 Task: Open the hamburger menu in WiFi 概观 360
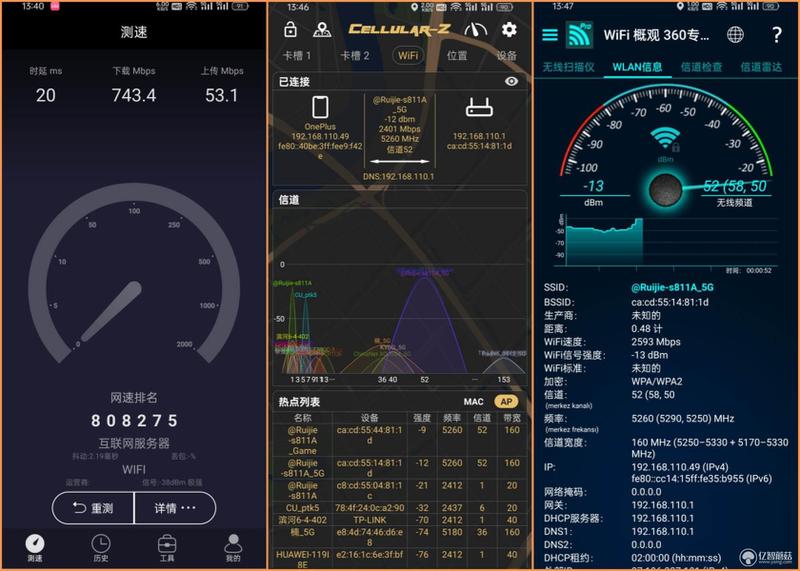pos(549,35)
